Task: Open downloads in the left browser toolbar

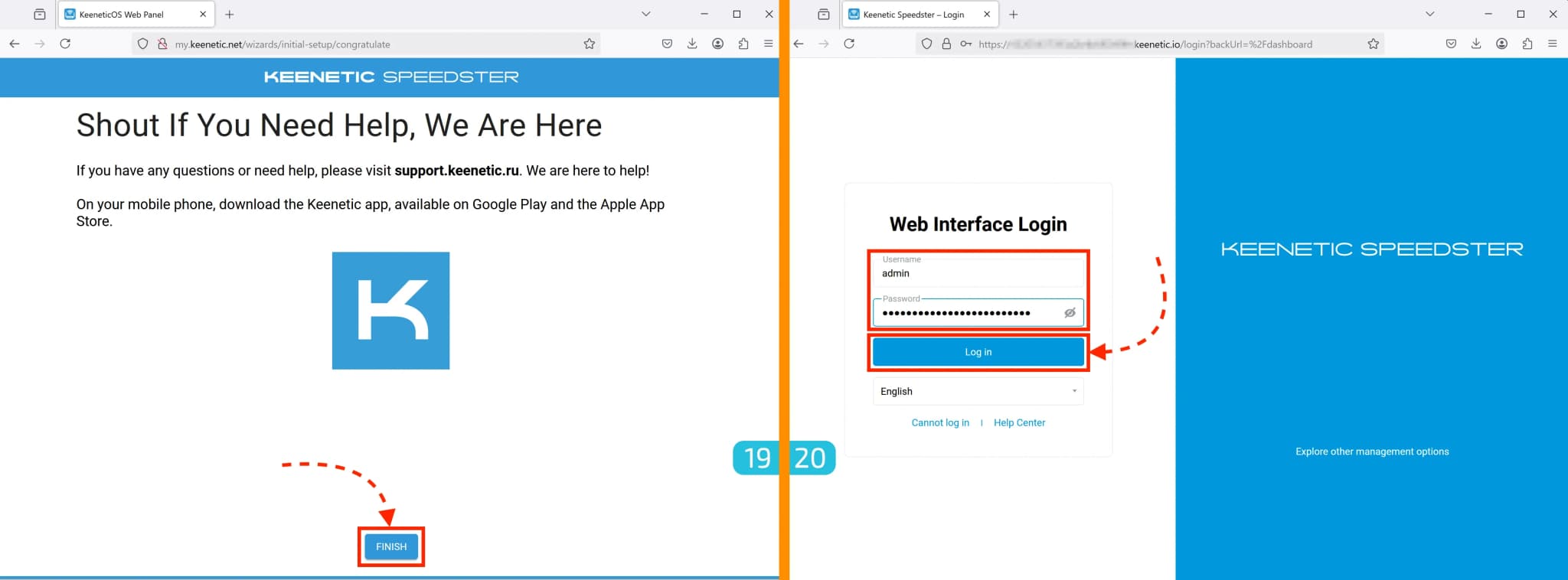Action: point(692,44)
